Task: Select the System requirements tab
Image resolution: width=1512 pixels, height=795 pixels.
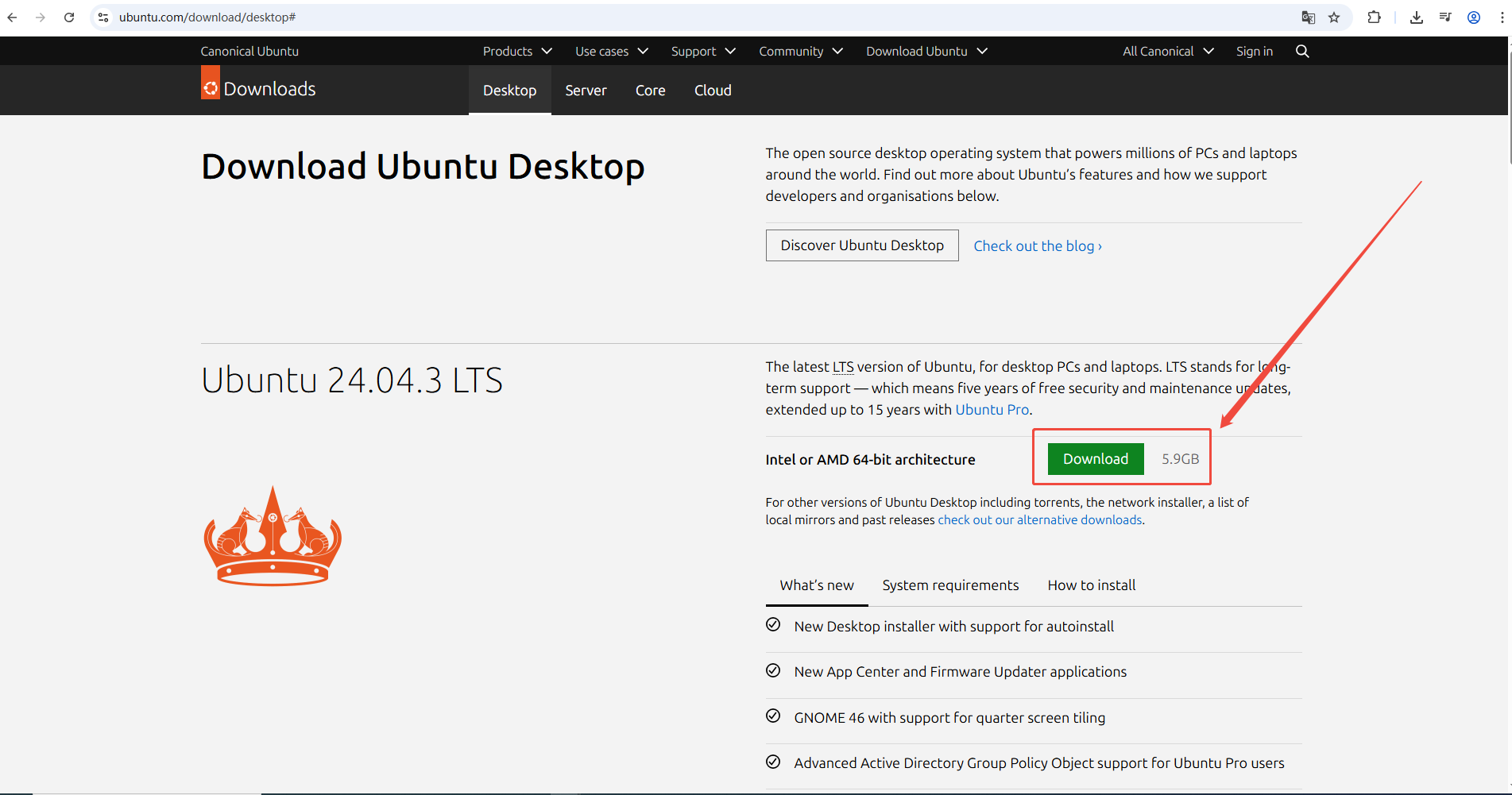Action: [x=950, y=585]
